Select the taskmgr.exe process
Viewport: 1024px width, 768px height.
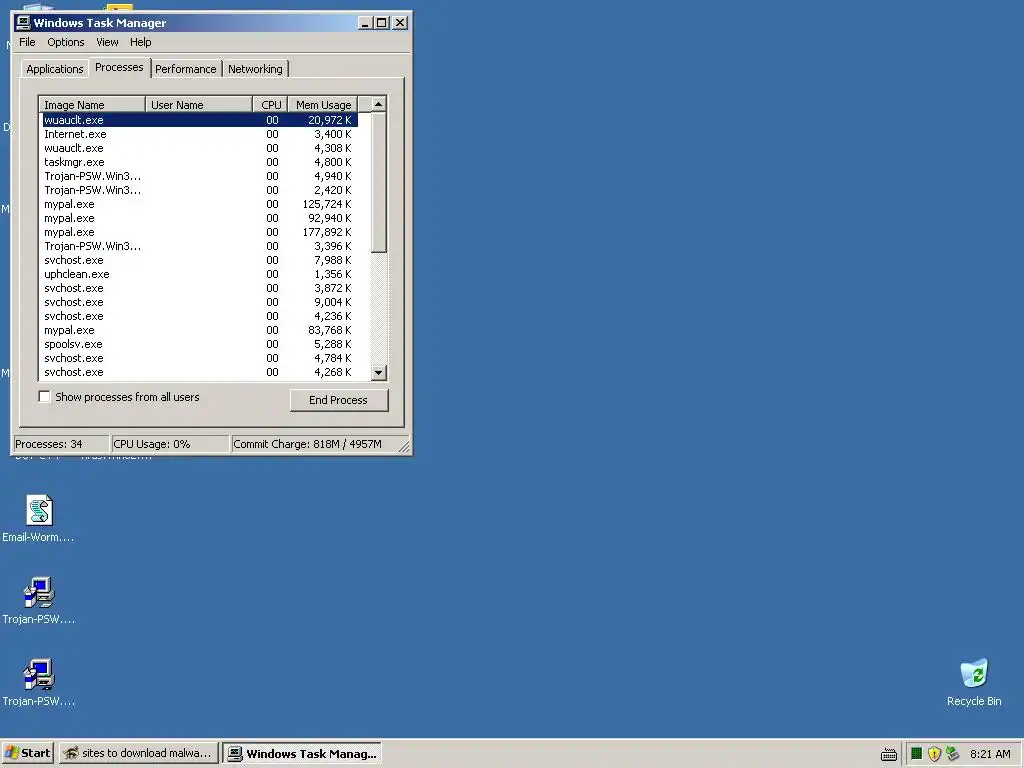199,163
